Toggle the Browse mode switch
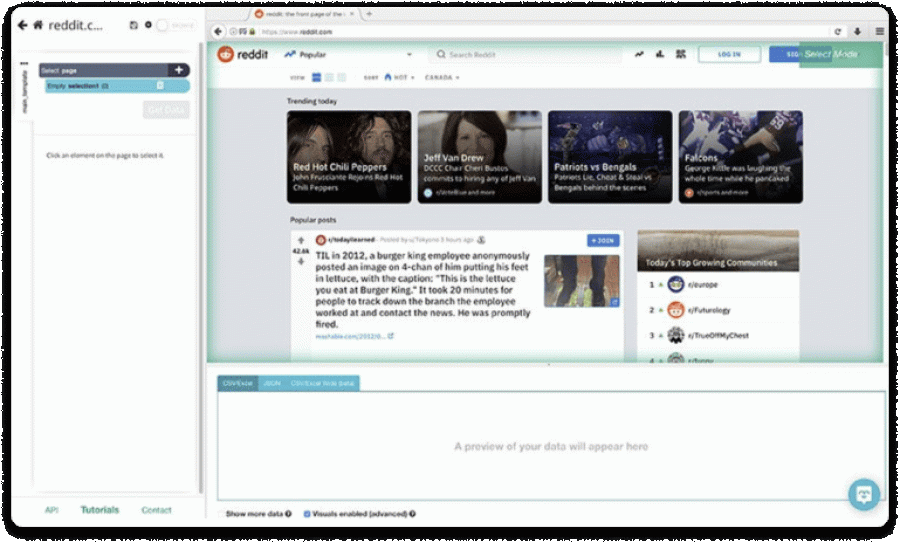This screenshot has height=543, width=900. (x=163, y=25)
